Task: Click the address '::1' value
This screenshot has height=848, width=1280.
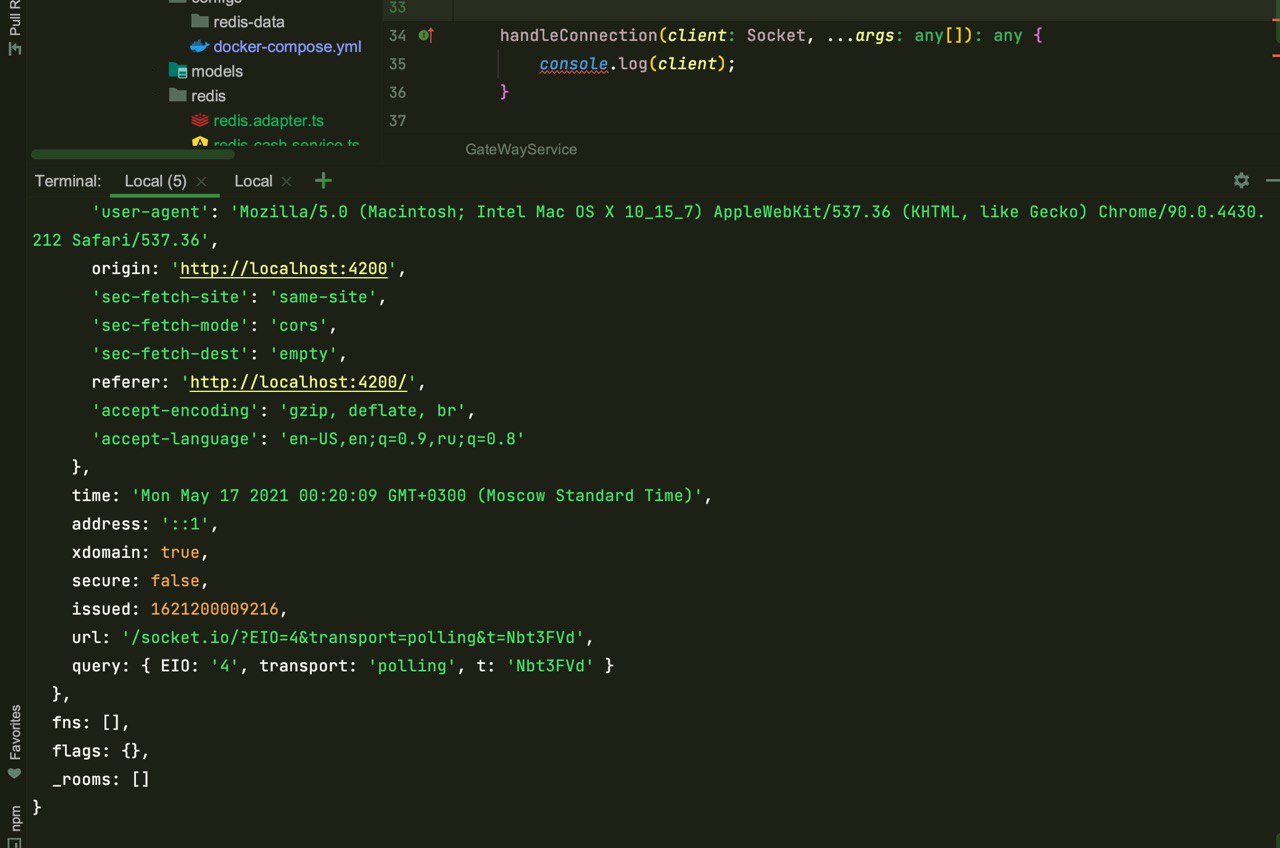Action: coord(185,524)
